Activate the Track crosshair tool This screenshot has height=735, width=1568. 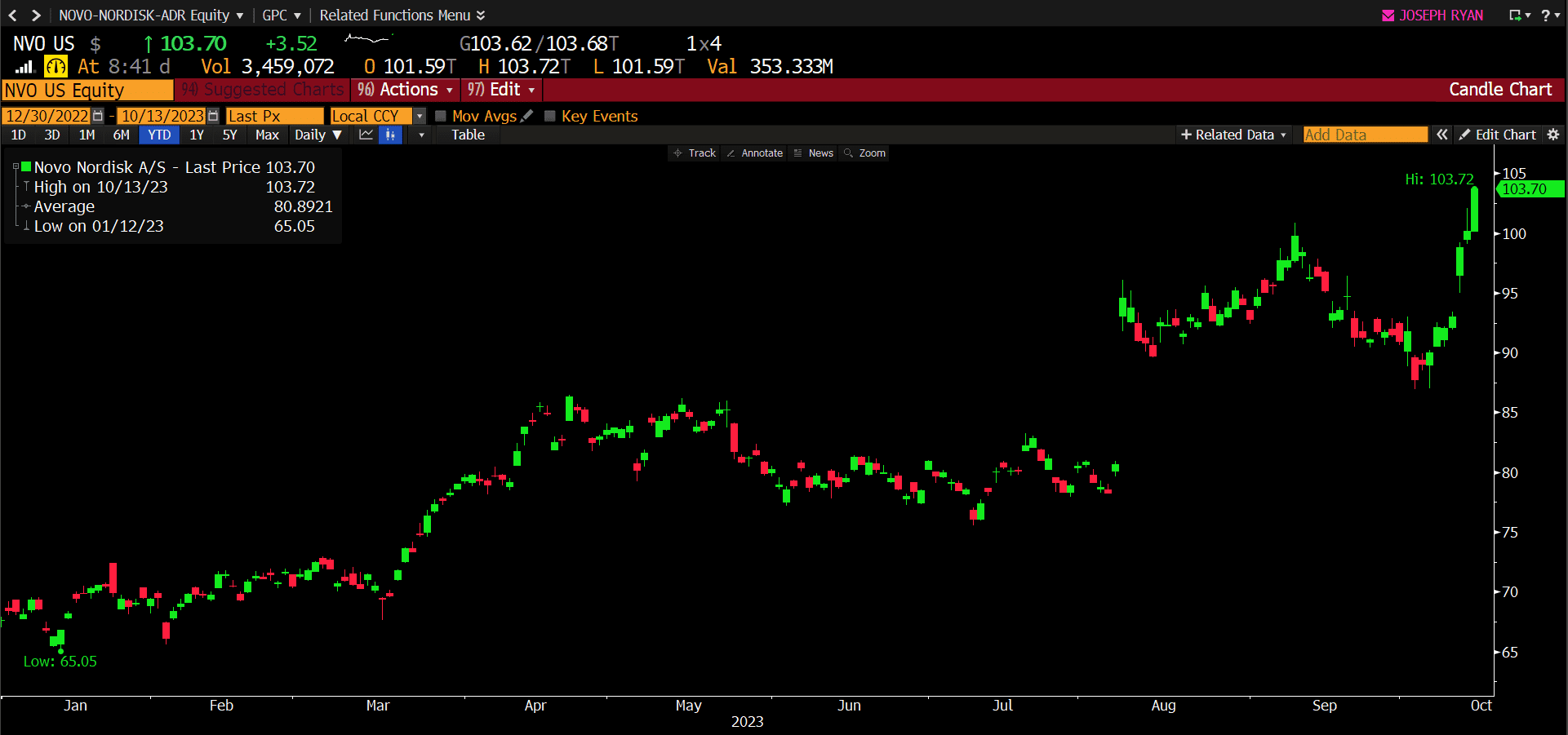tap(694, 153)
